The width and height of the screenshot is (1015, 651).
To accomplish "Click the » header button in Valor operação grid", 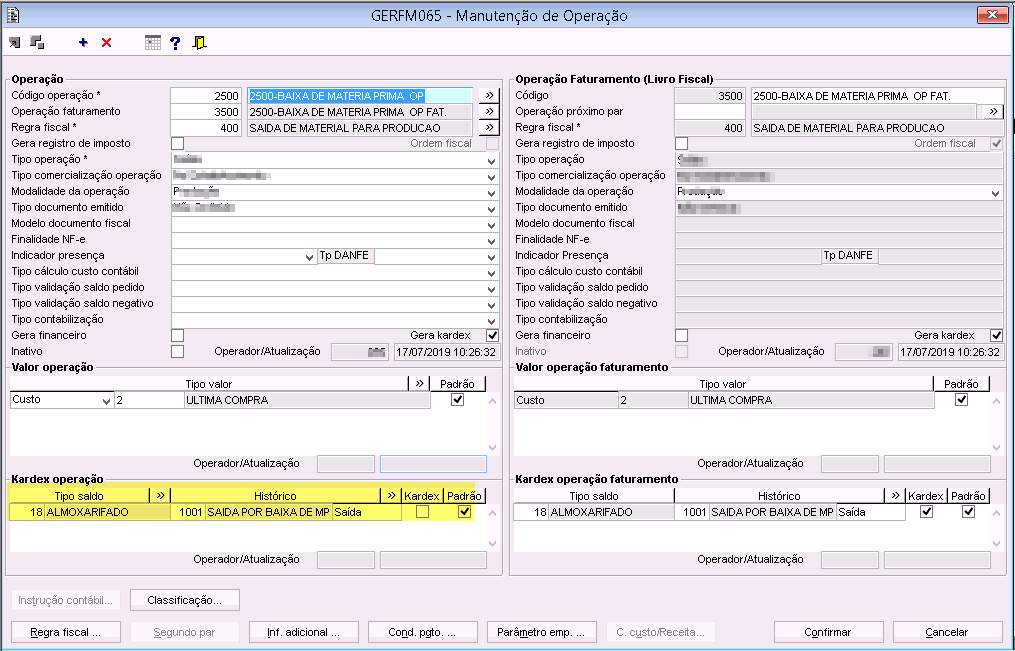I will tap(419, 384).
